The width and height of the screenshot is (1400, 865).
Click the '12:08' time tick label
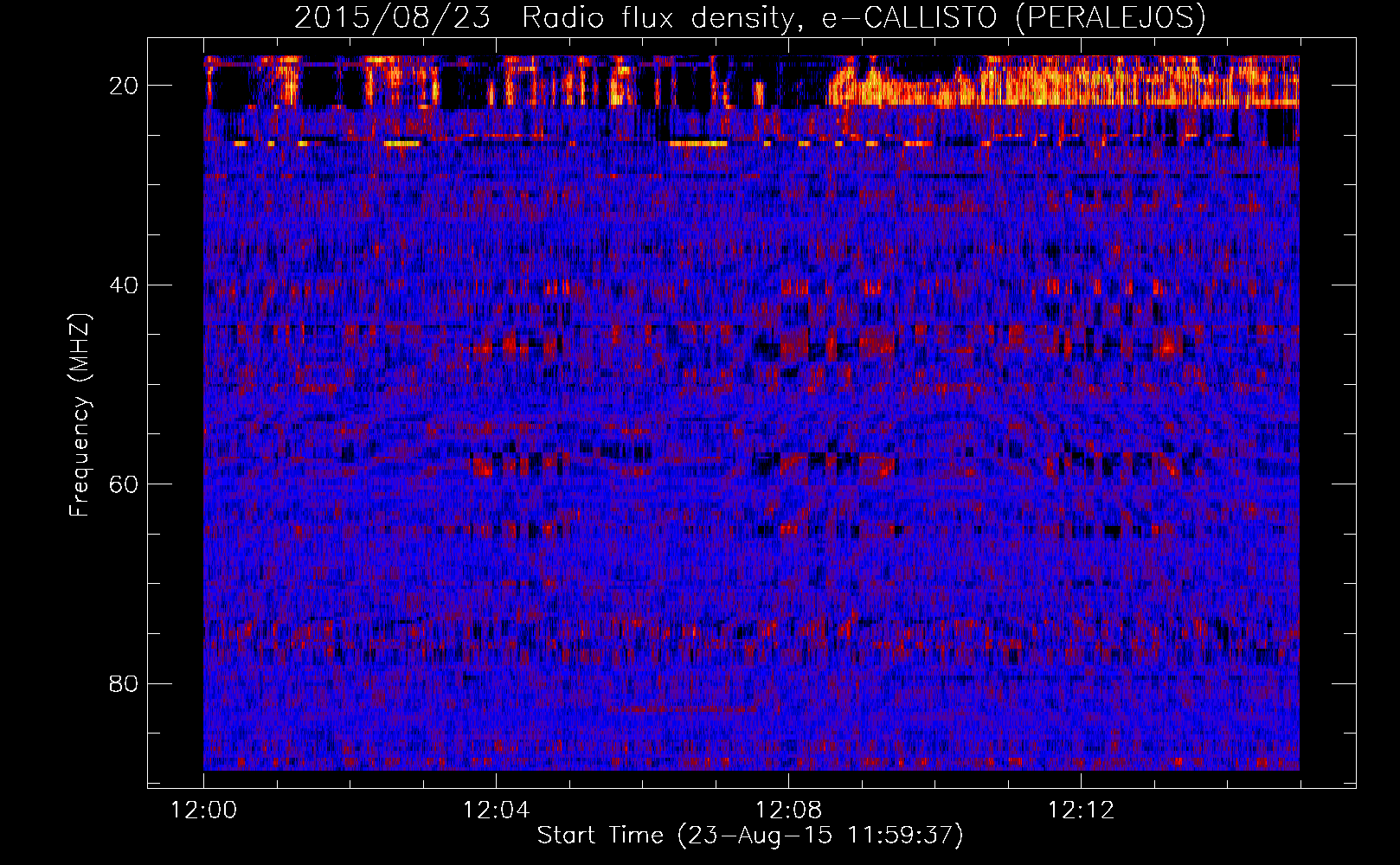(788, 811)
